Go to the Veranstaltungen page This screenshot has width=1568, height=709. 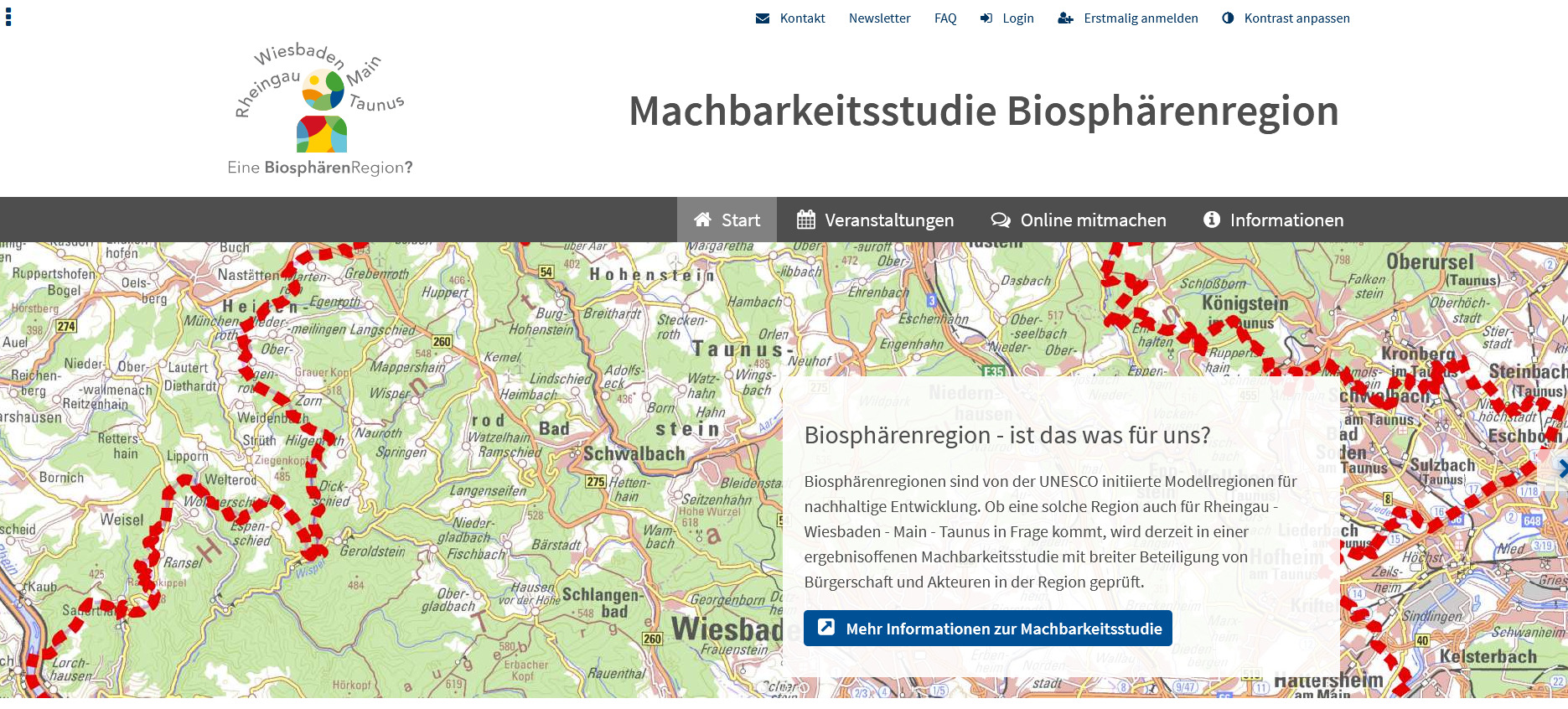888,220
